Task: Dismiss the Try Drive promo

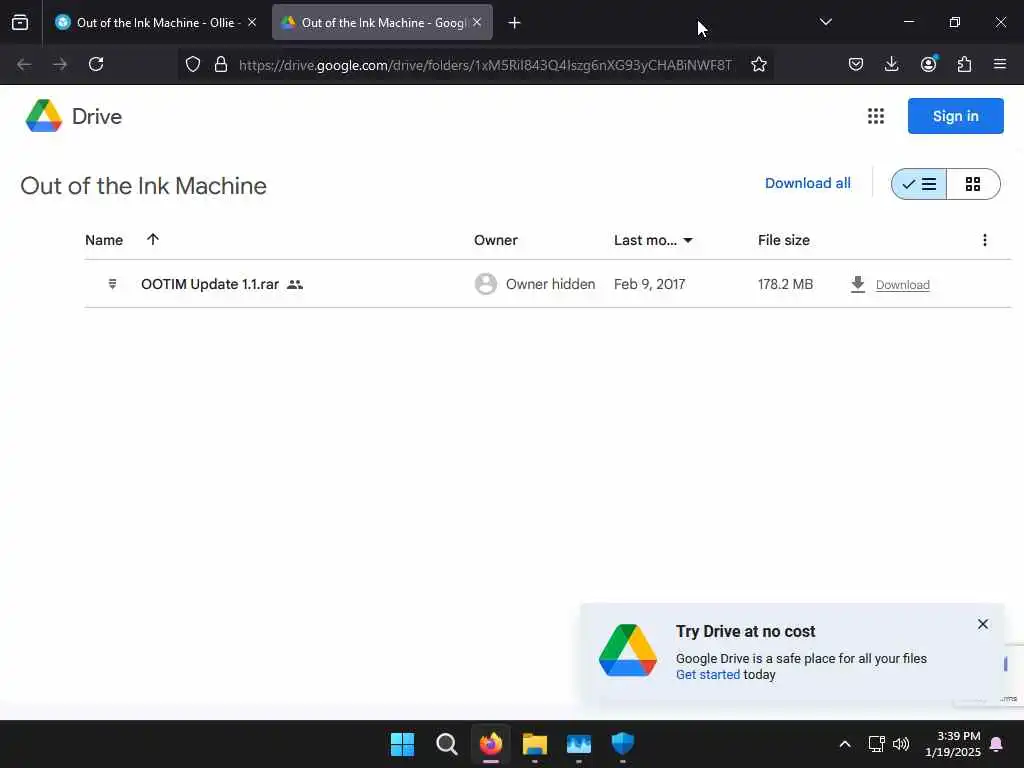Action: coord(983,624)
